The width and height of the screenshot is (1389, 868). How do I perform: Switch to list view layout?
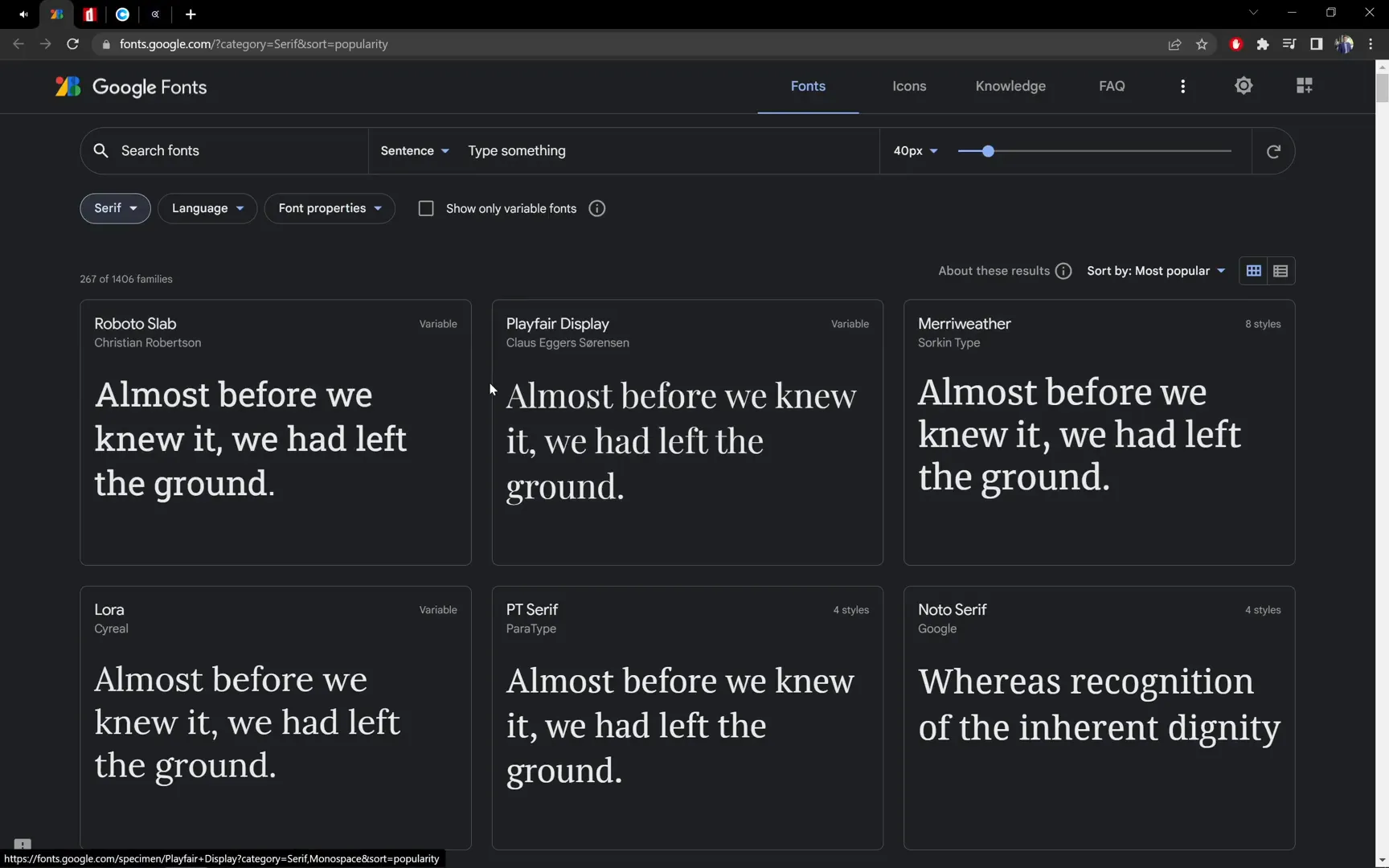click(1280, 271)
